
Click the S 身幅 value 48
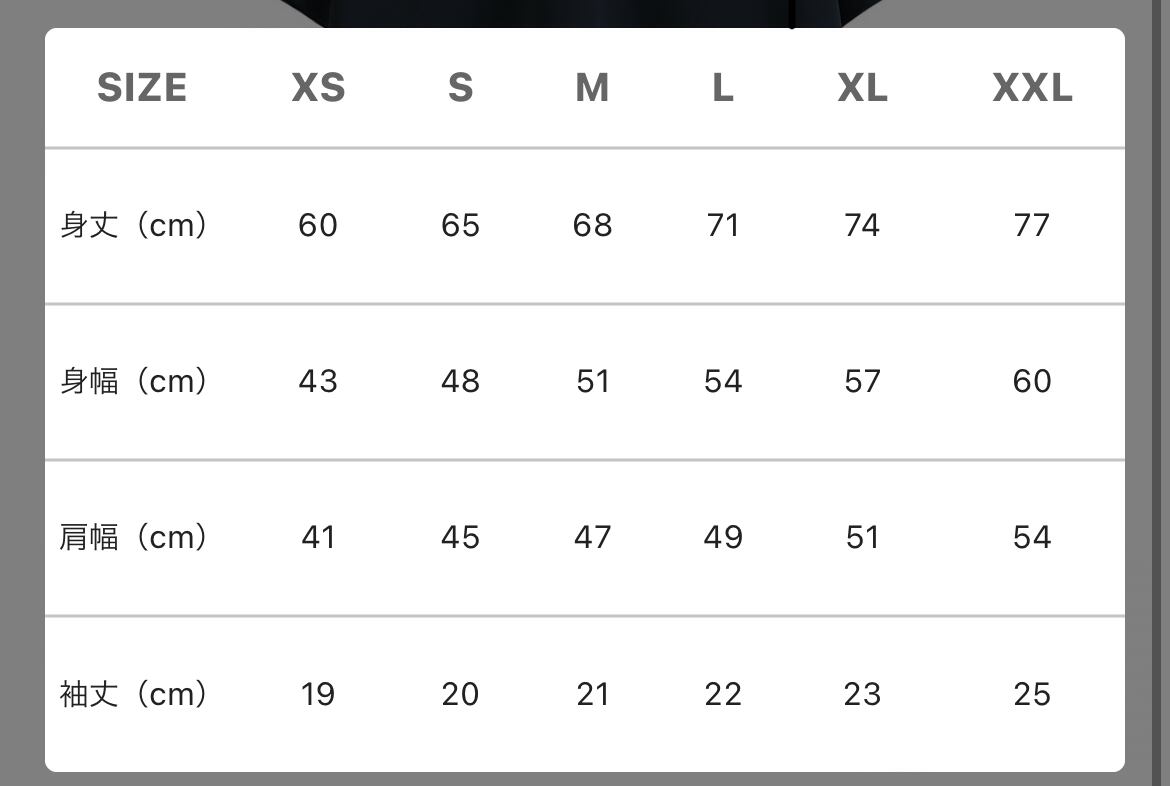click(460, 381)
